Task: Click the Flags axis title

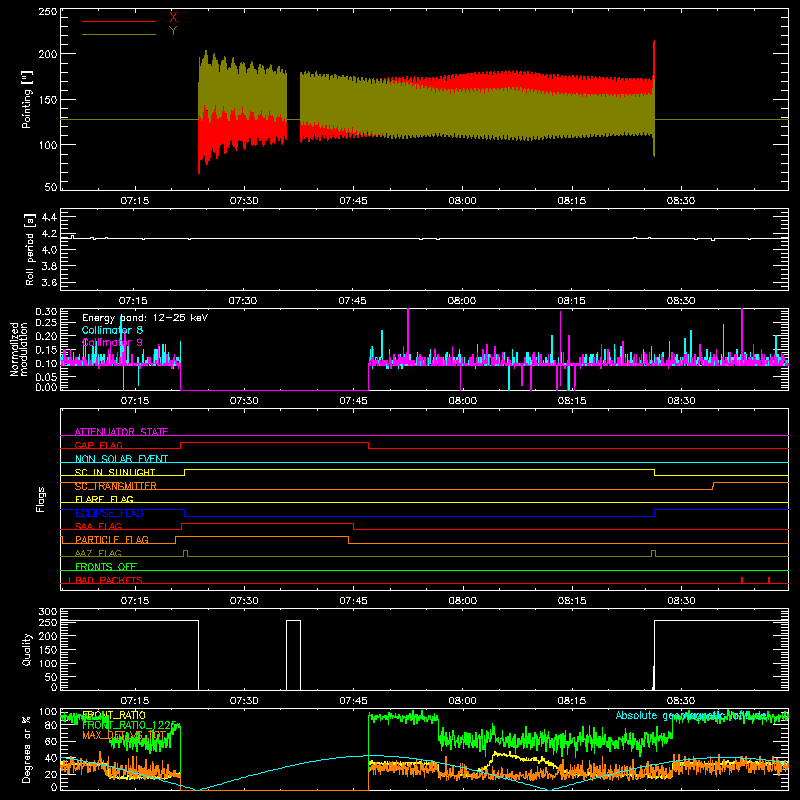Action: coord(40,499)
